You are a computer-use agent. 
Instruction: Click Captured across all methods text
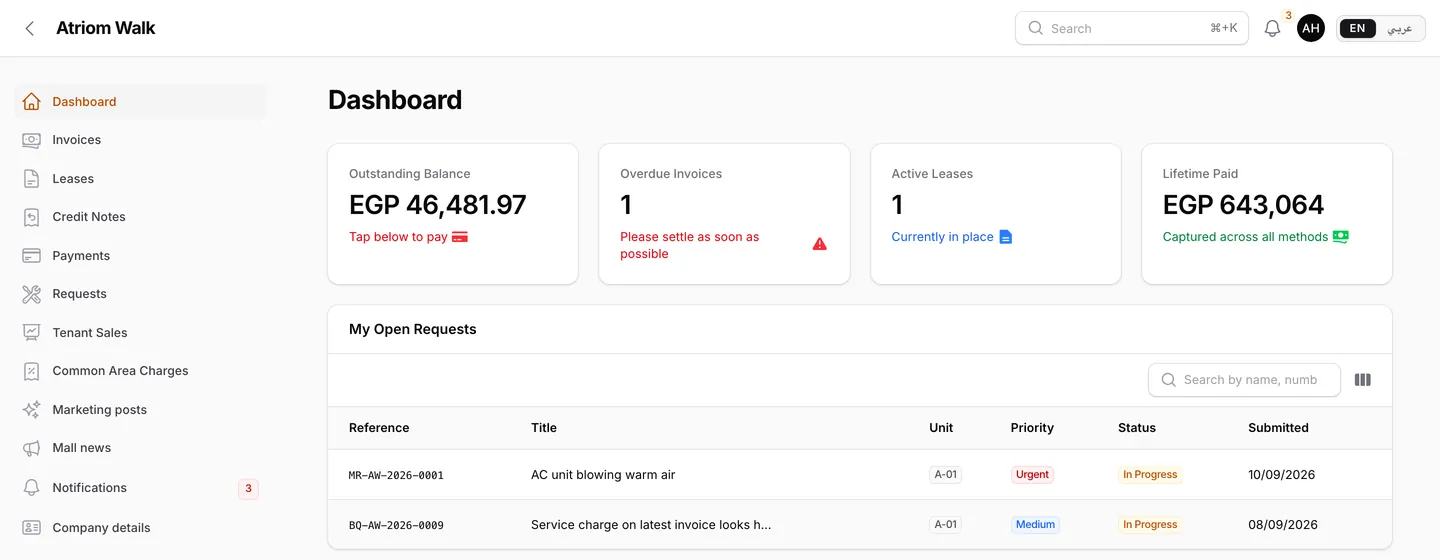pos(1245,237)
